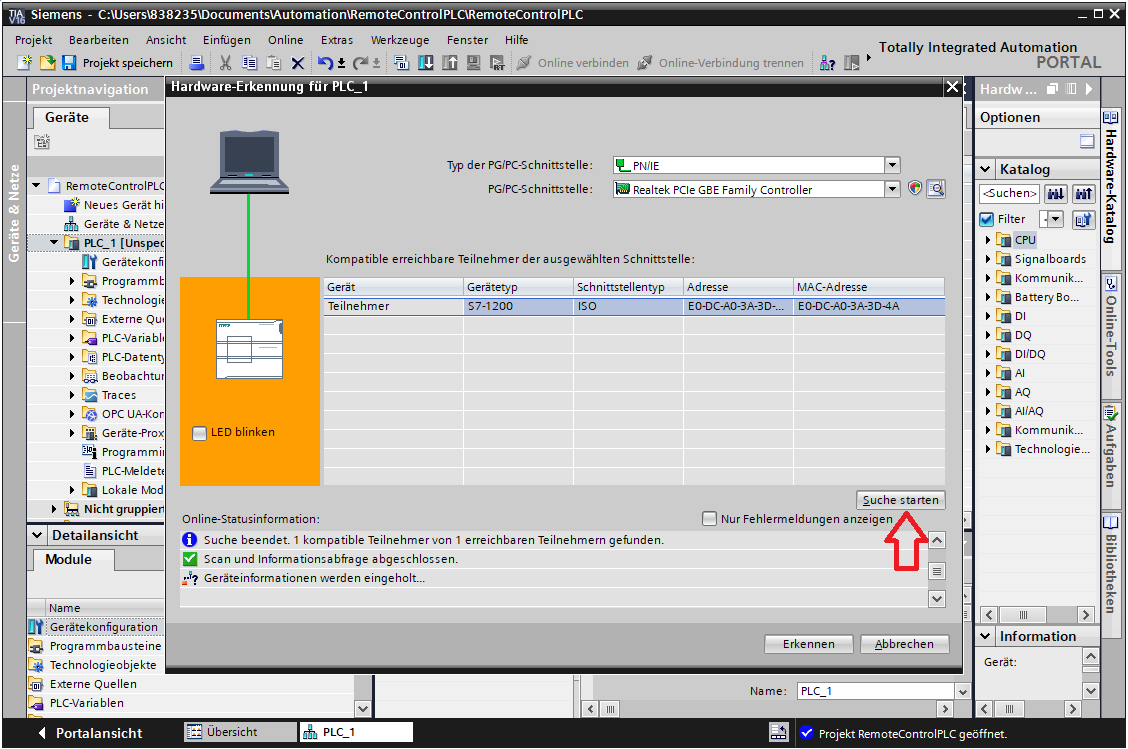Click the search down icon in Katalog

pyautogui.click(x=1055, y=194)
